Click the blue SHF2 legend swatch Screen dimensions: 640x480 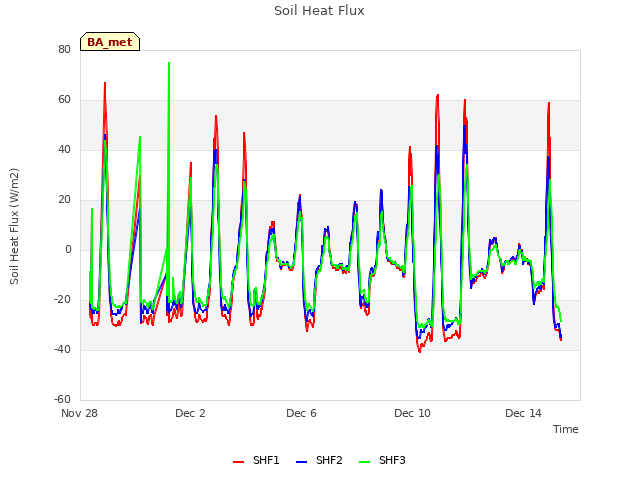point(301,462)
